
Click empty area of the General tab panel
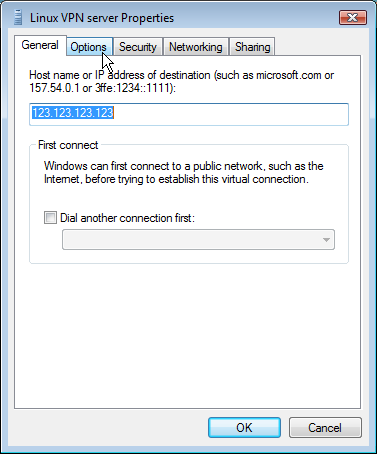(187, 333)
